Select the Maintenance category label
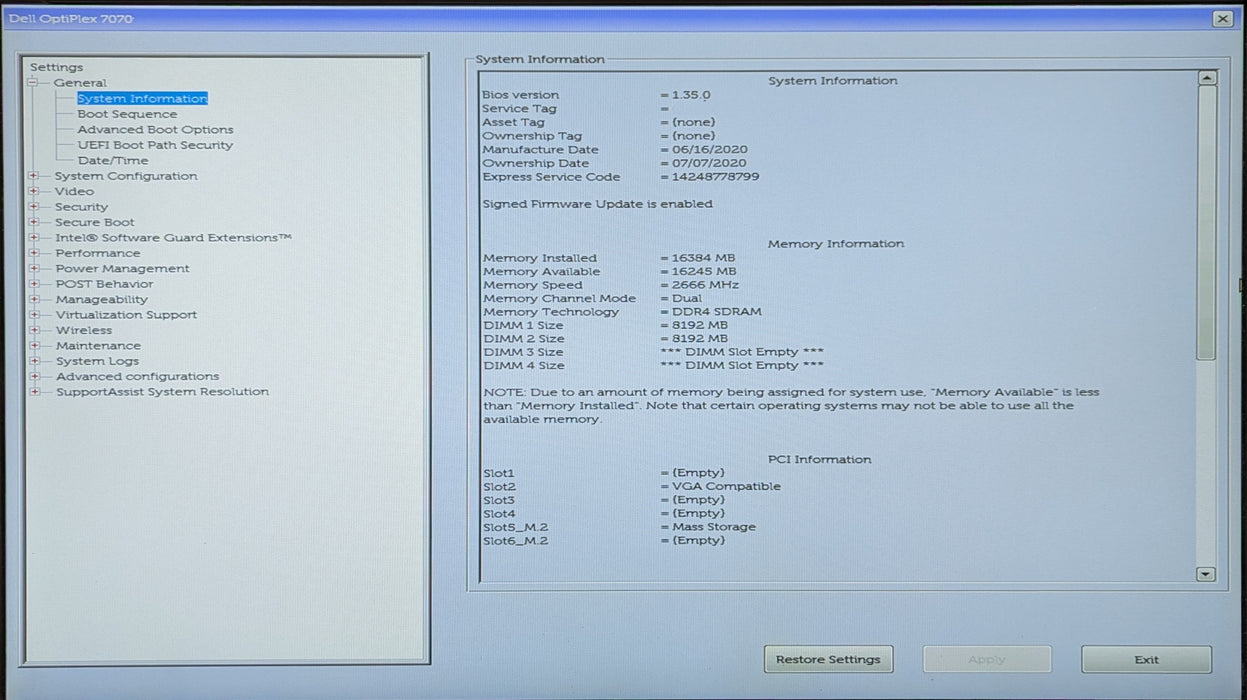This screenshot has width=1247, height=700. click(98, 346)
